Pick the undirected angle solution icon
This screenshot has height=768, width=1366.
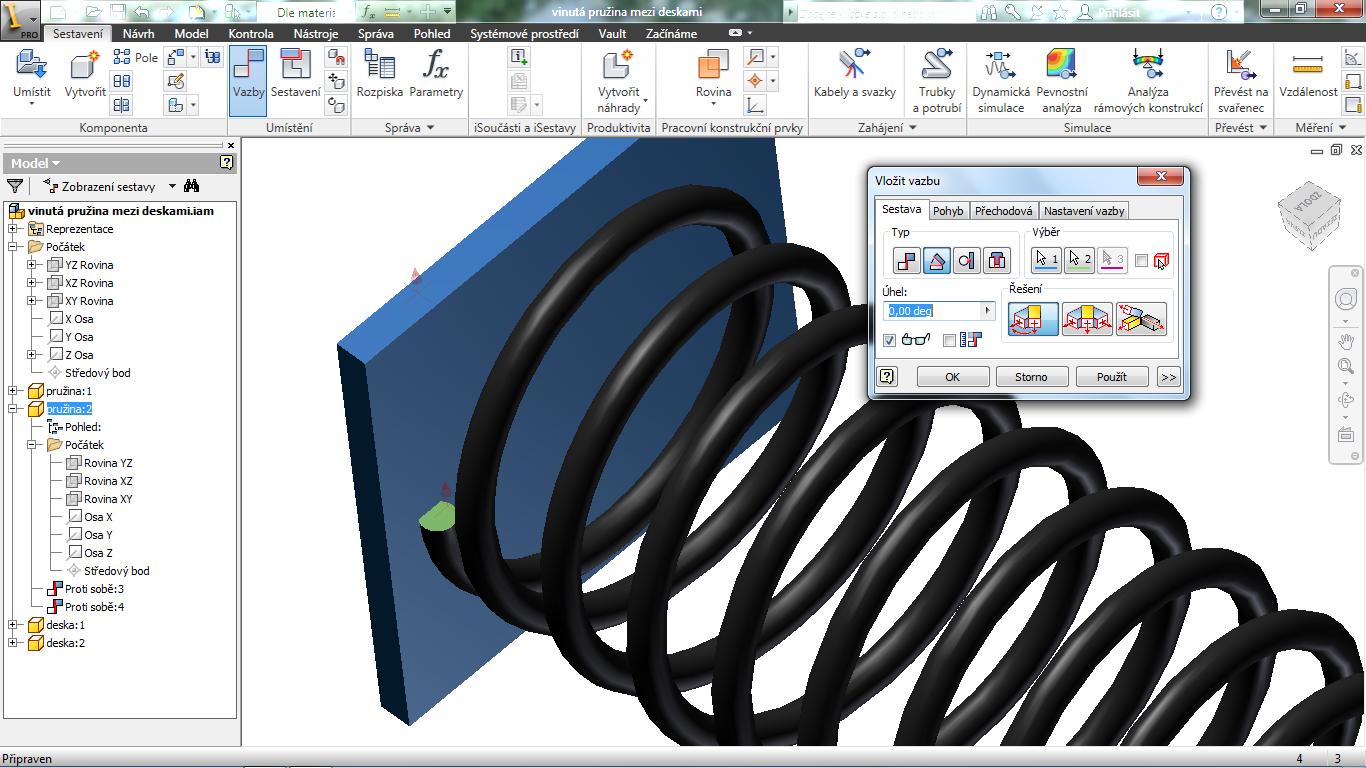[x=1087, y=320]
